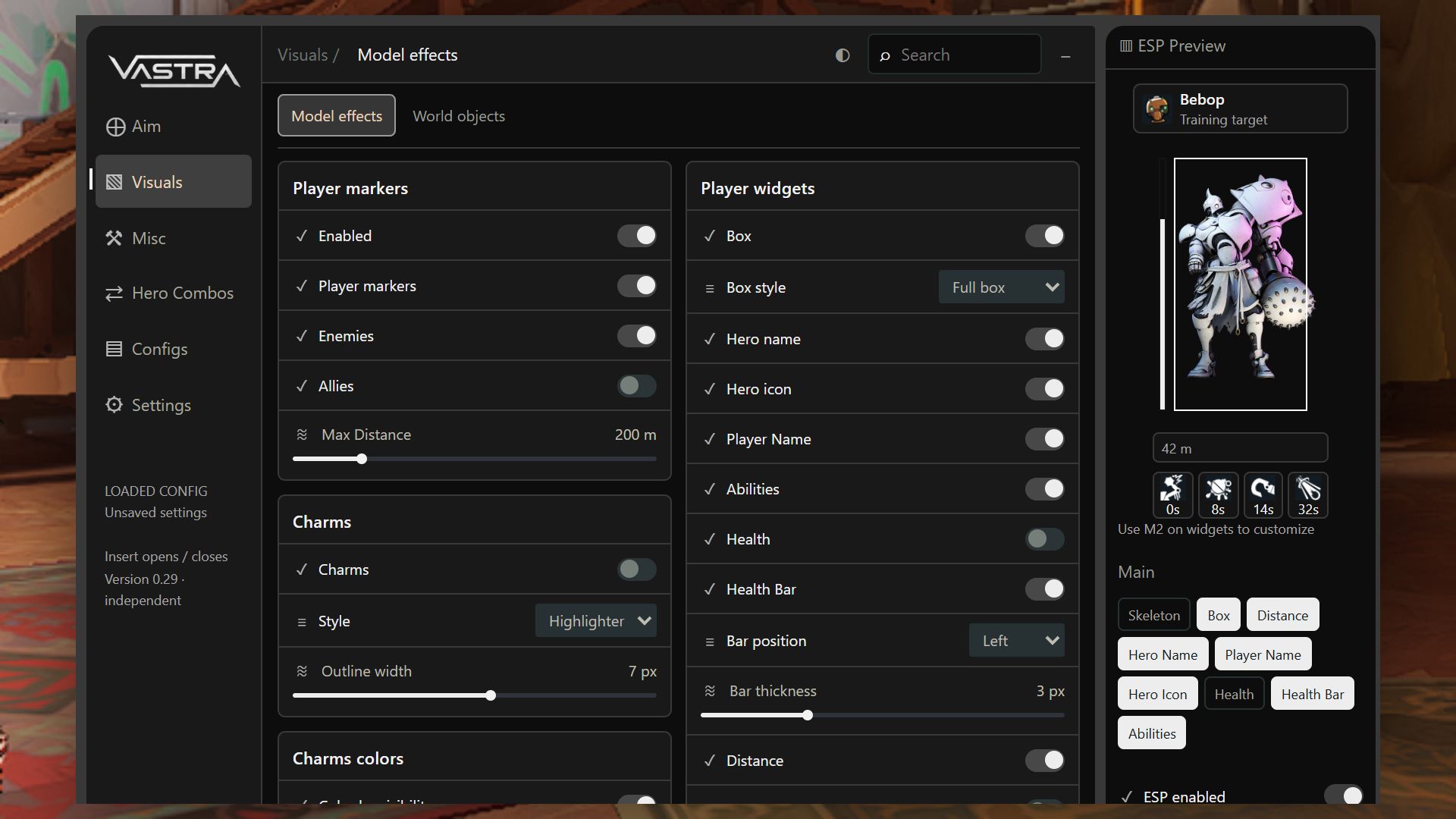Screen dimensions: 1456x819
Task: Turn on the Health widget toggle
Action: (1044, 539)
